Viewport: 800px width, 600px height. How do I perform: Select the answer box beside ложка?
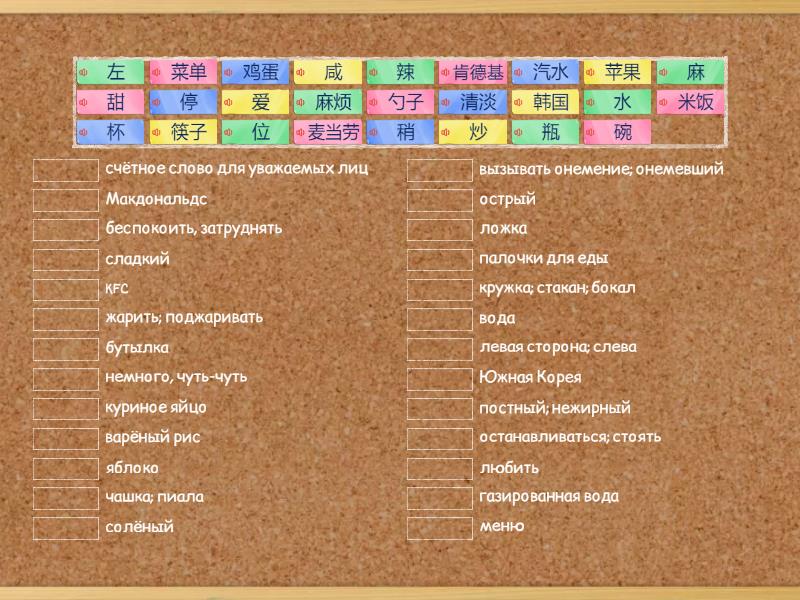tap(440, 230)
